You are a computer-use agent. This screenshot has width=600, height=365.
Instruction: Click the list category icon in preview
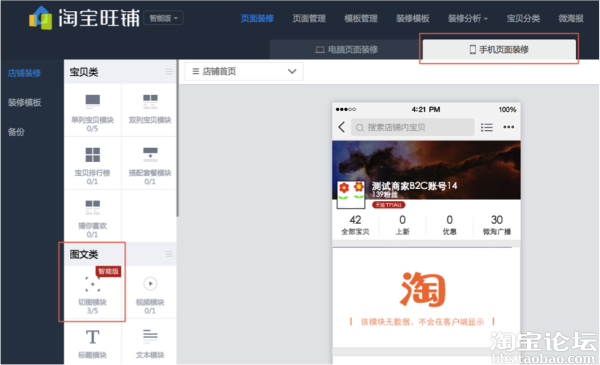[486, 127]
